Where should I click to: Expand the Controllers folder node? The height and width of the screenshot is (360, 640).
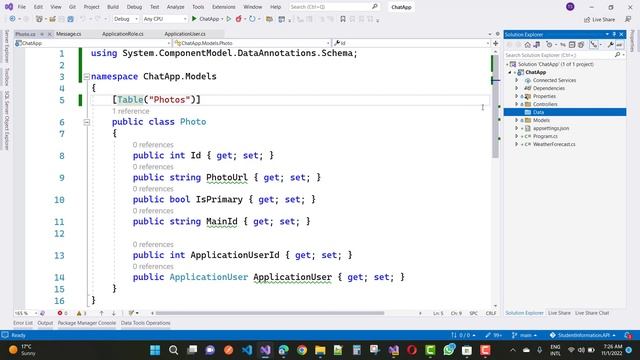click(516, 104)
